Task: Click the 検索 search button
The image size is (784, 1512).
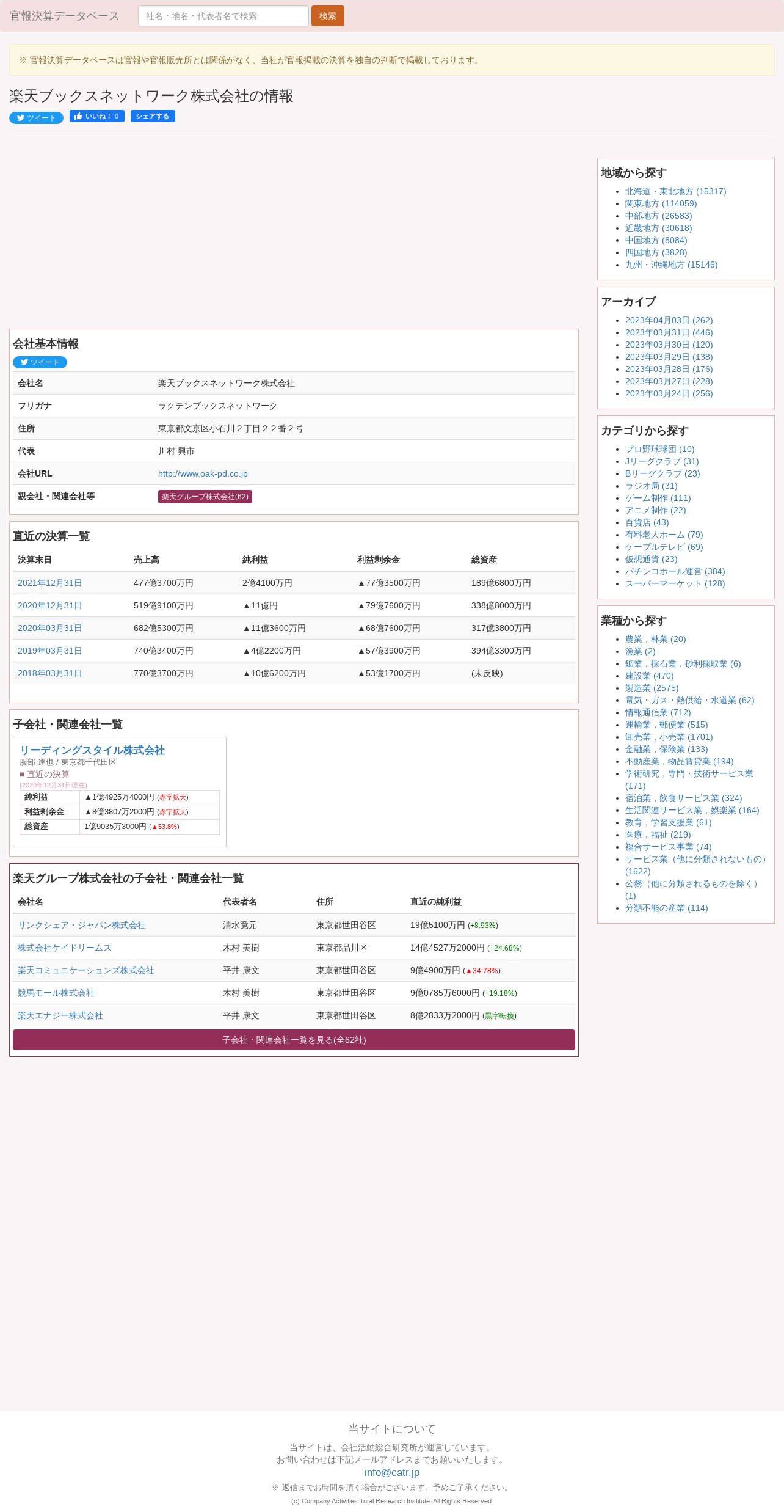Action: [327, 16]
